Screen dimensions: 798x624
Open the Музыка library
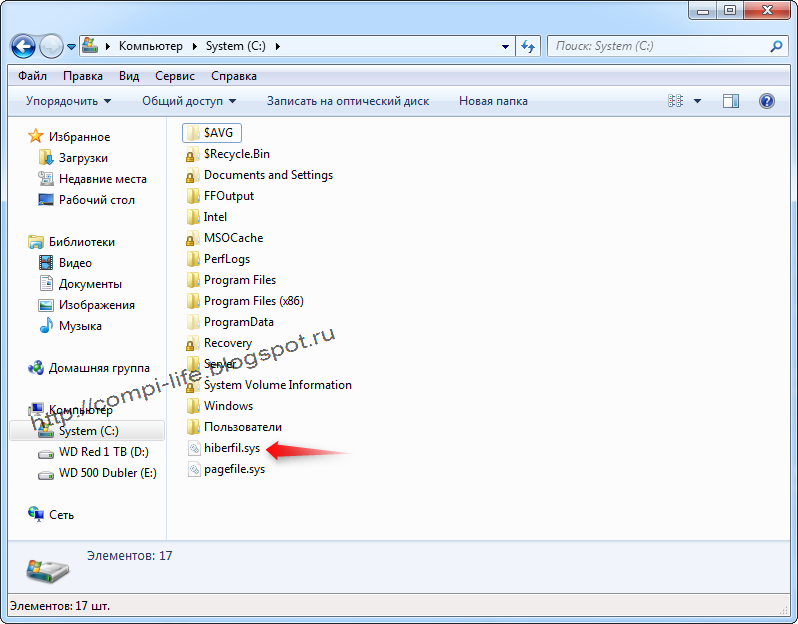(x=80, y=326)
